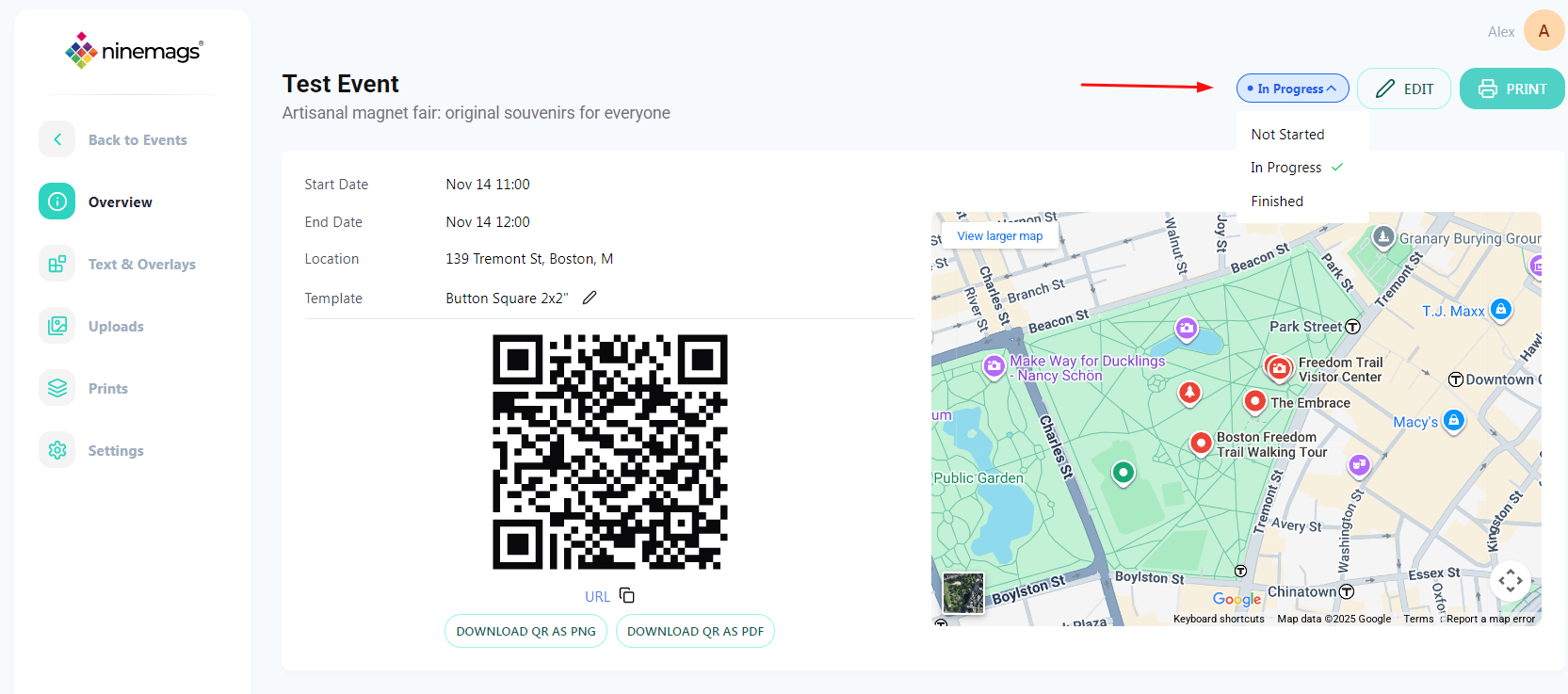Click the Granary Burying Ground map marker
This screenshot has width=1568, height=694.
1382,236
